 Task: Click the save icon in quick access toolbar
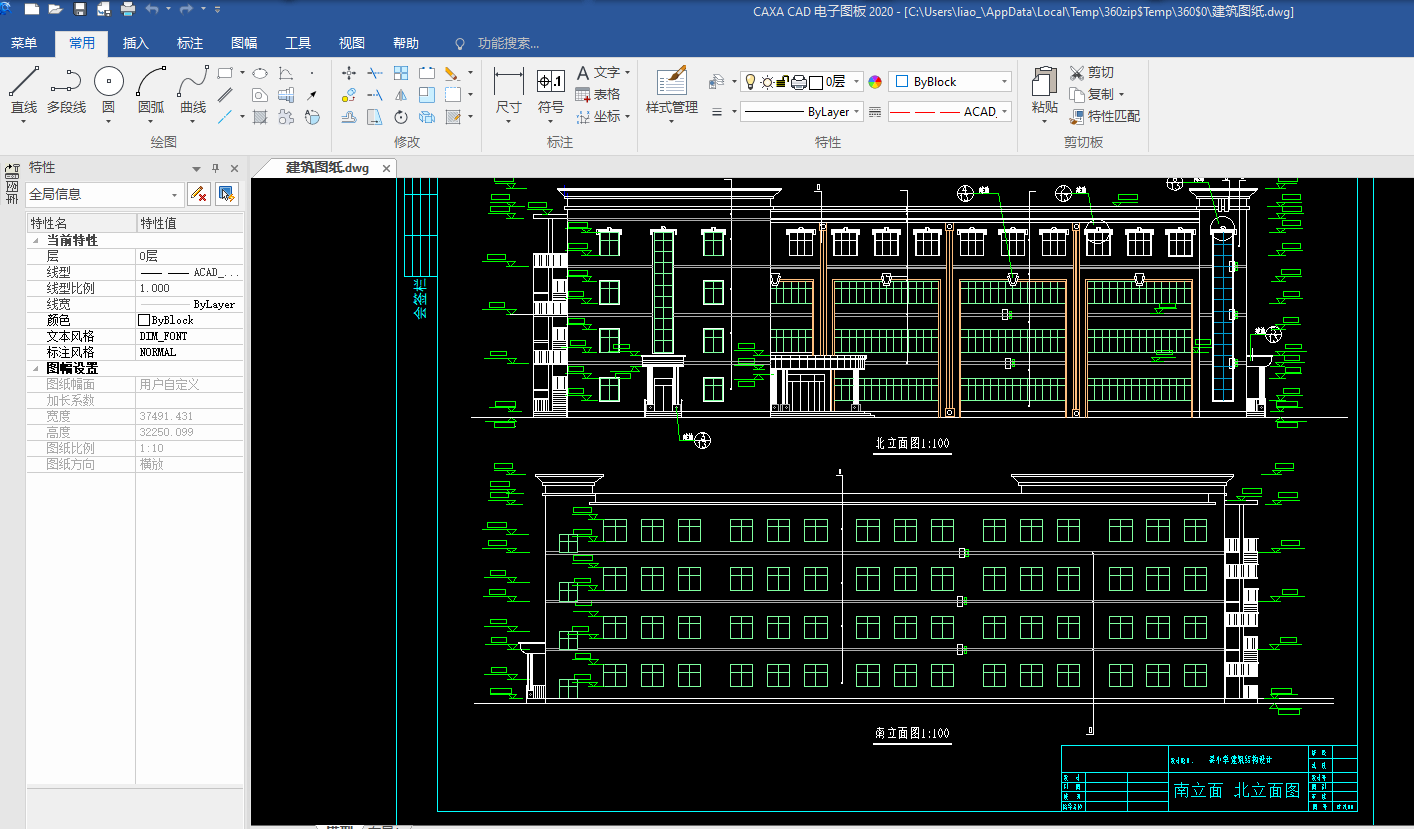[80, 9]
